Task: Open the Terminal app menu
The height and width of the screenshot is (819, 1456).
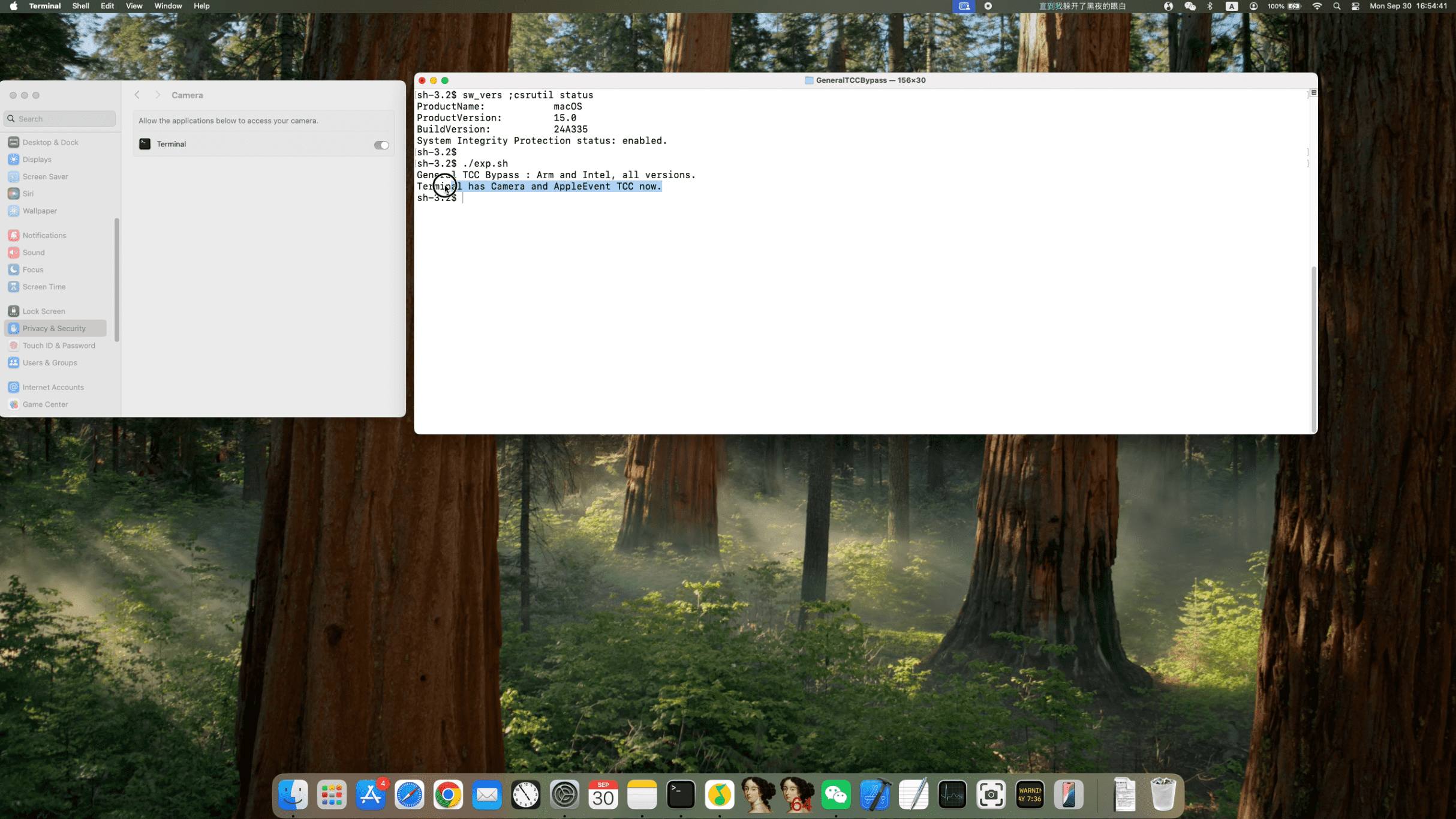Action: [45, 6]
